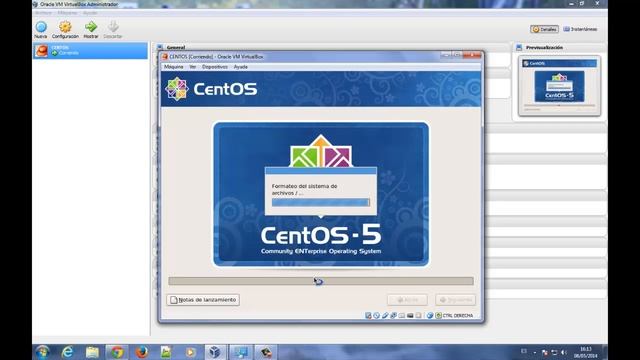Click the CentOS preview thumbnail
The image size is (640, 360).
(559, 86)
